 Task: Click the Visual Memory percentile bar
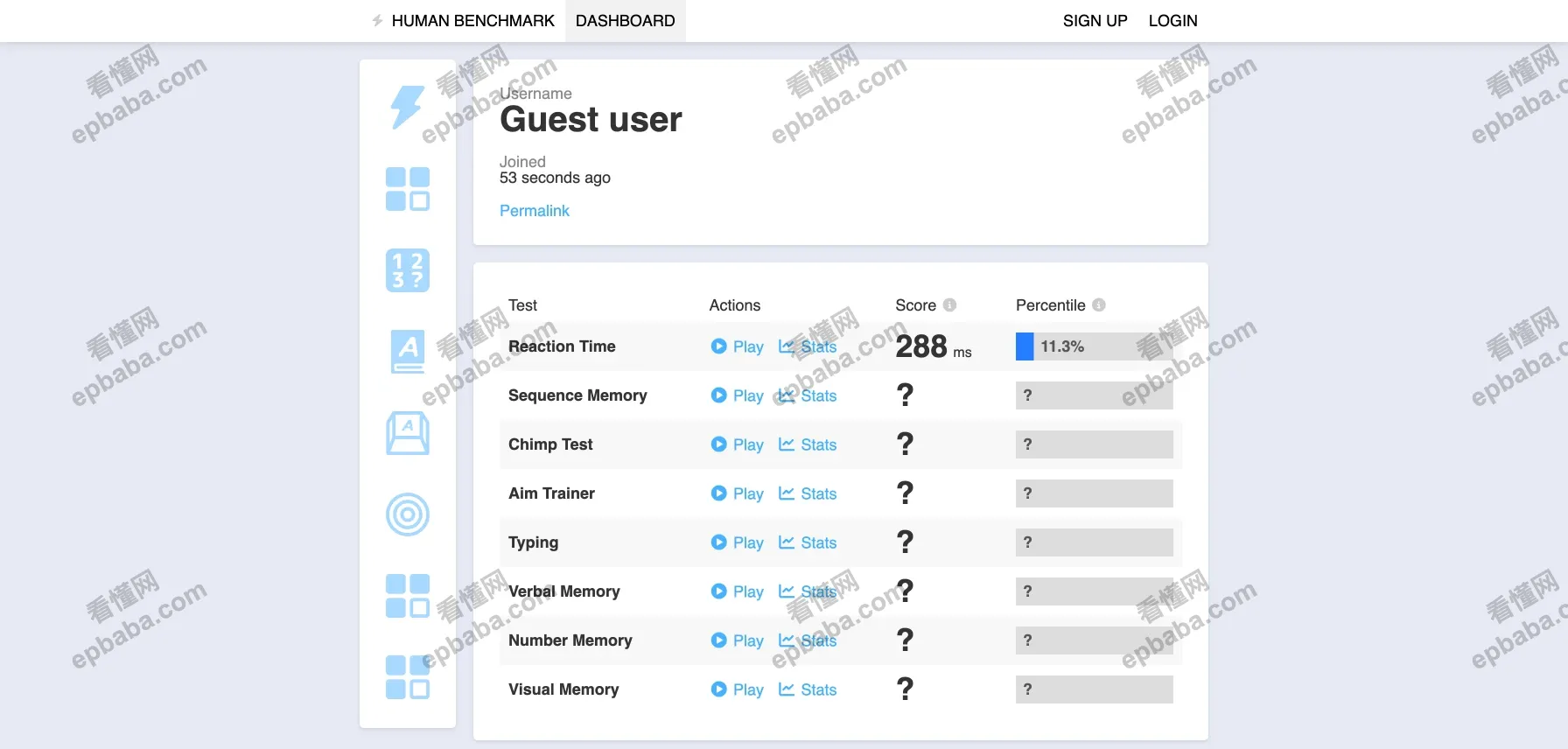tap(1095, 689)
